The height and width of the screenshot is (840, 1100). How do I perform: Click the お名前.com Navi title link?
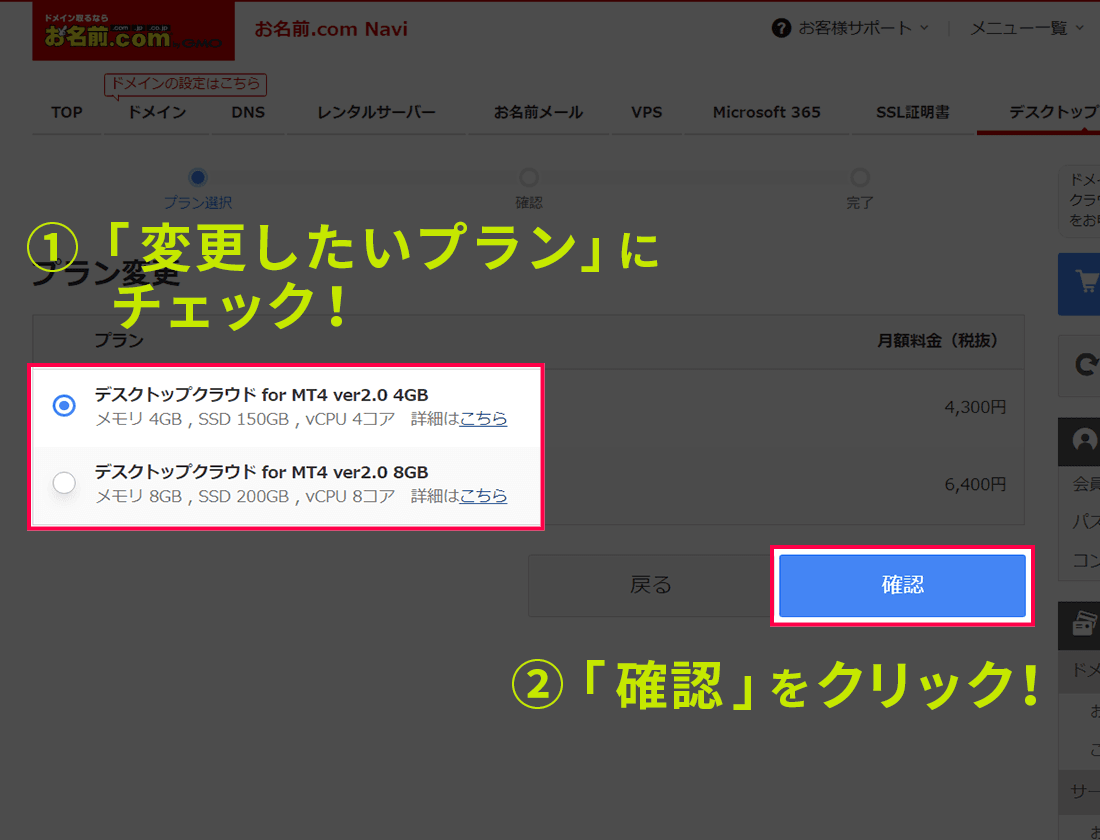331,29
